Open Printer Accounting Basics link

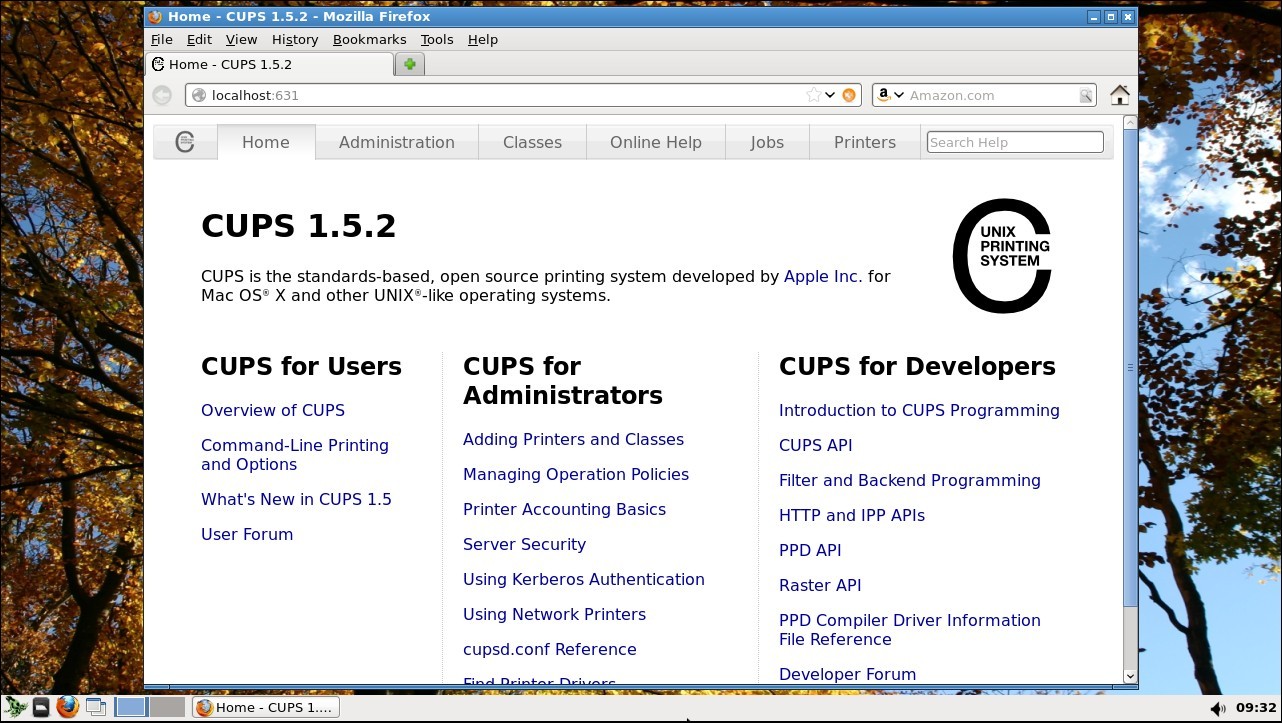coord(564,509)
